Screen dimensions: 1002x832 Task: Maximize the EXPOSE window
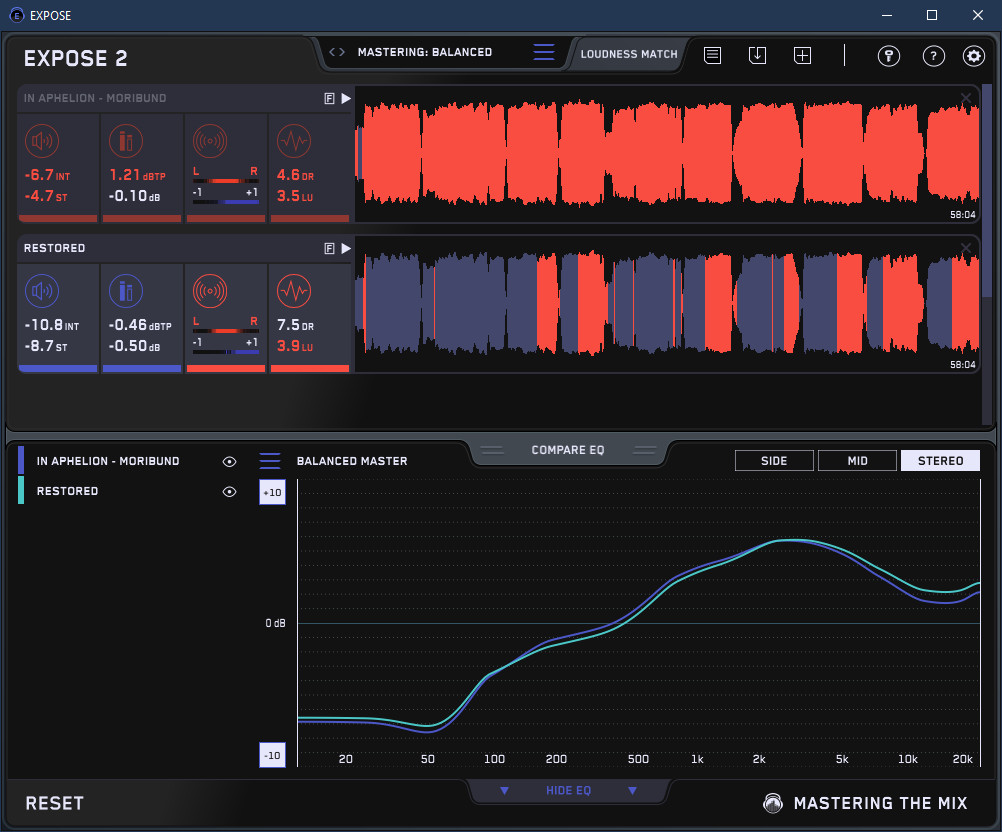click(x=932, y=15)
